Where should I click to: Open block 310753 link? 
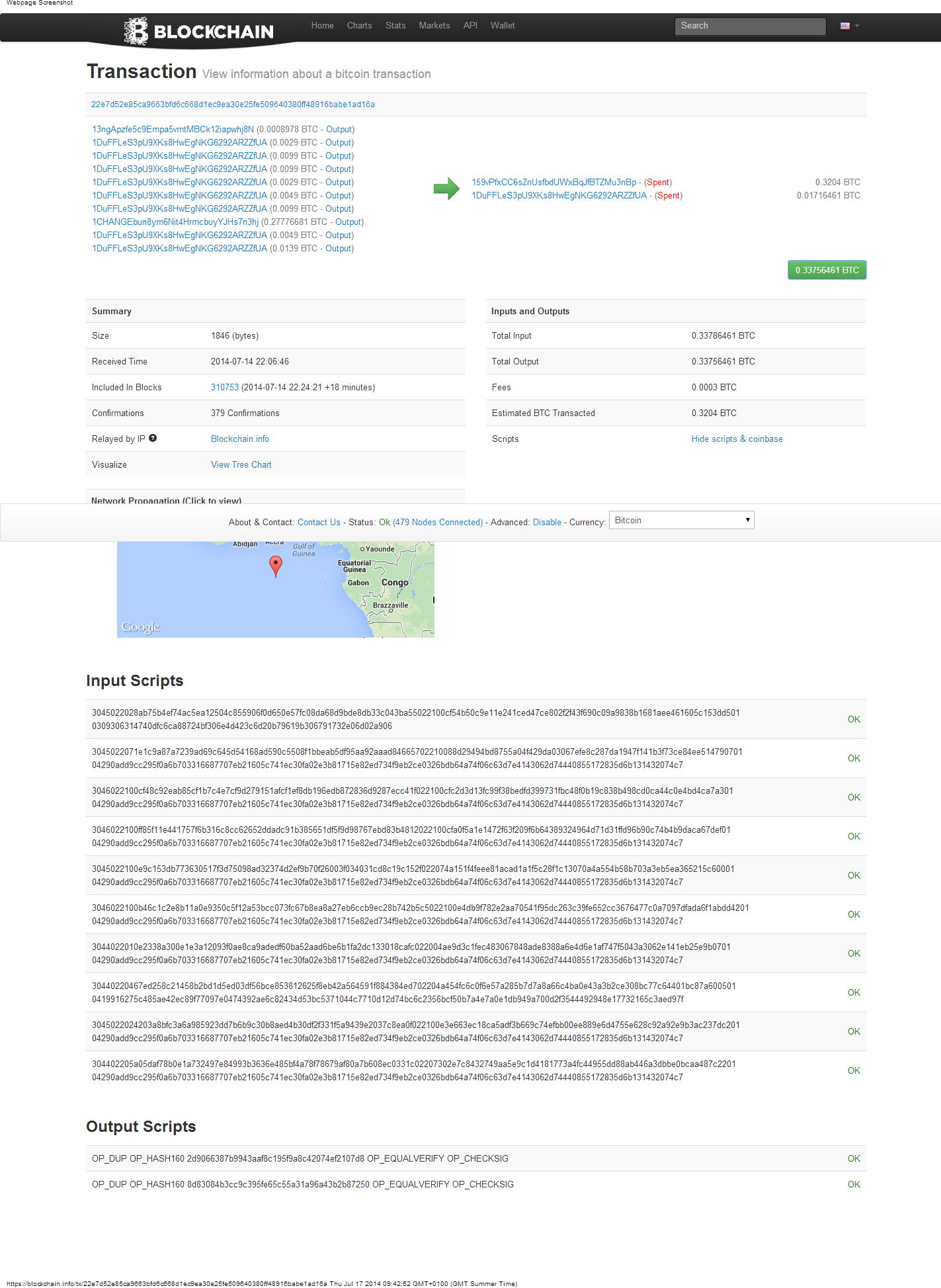click(224, 387)
